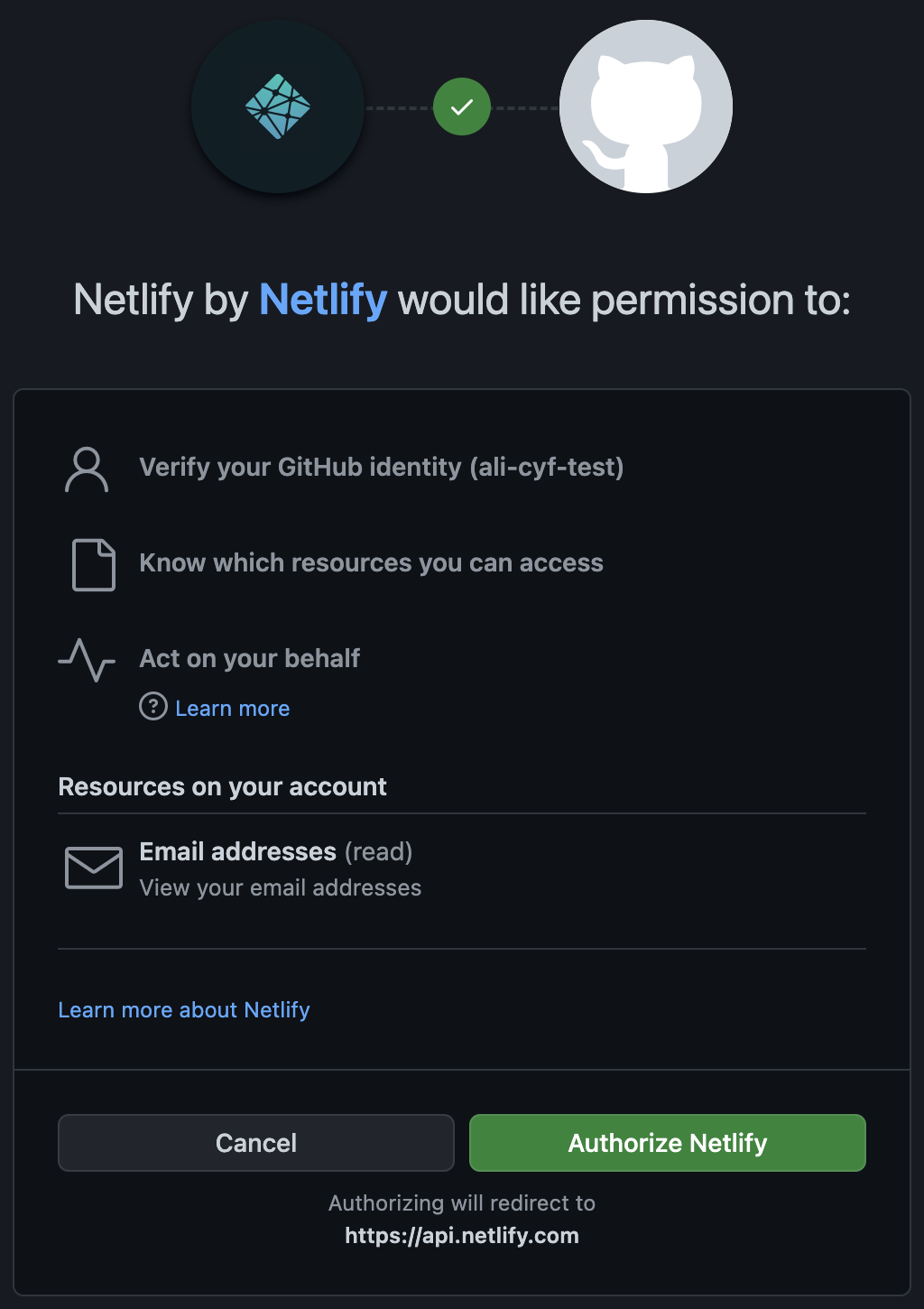Open Learn more about Netlify
Image resolution: width=924 pixels, height=1309 pixels.
[183, 1009]
